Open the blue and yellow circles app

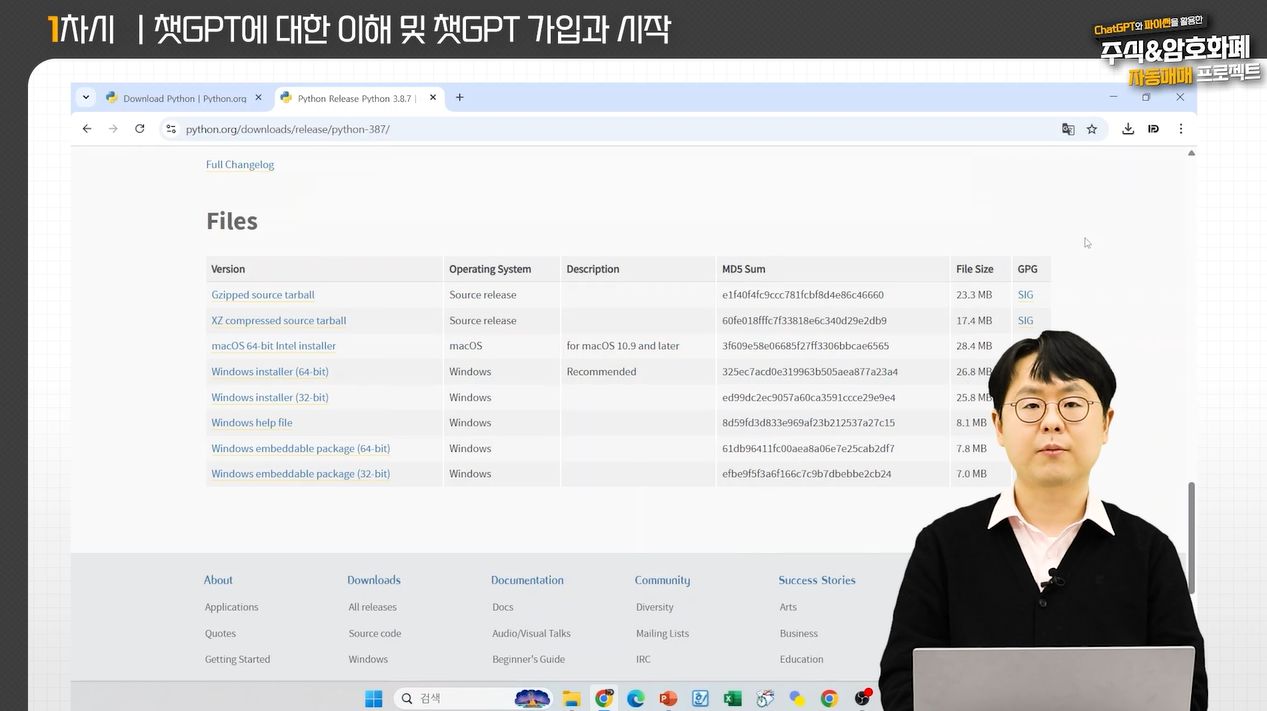pos(797,698)
